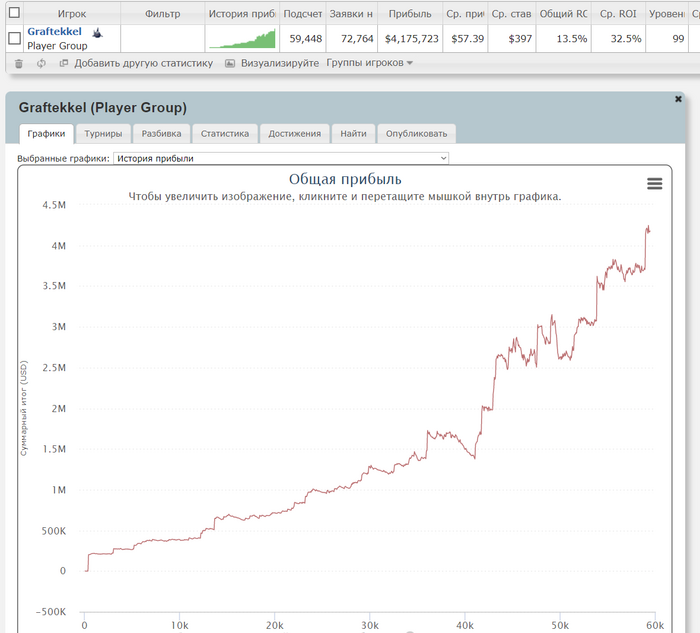
Task: Switch to the Турниры tab
Action: tap(103, 133)
